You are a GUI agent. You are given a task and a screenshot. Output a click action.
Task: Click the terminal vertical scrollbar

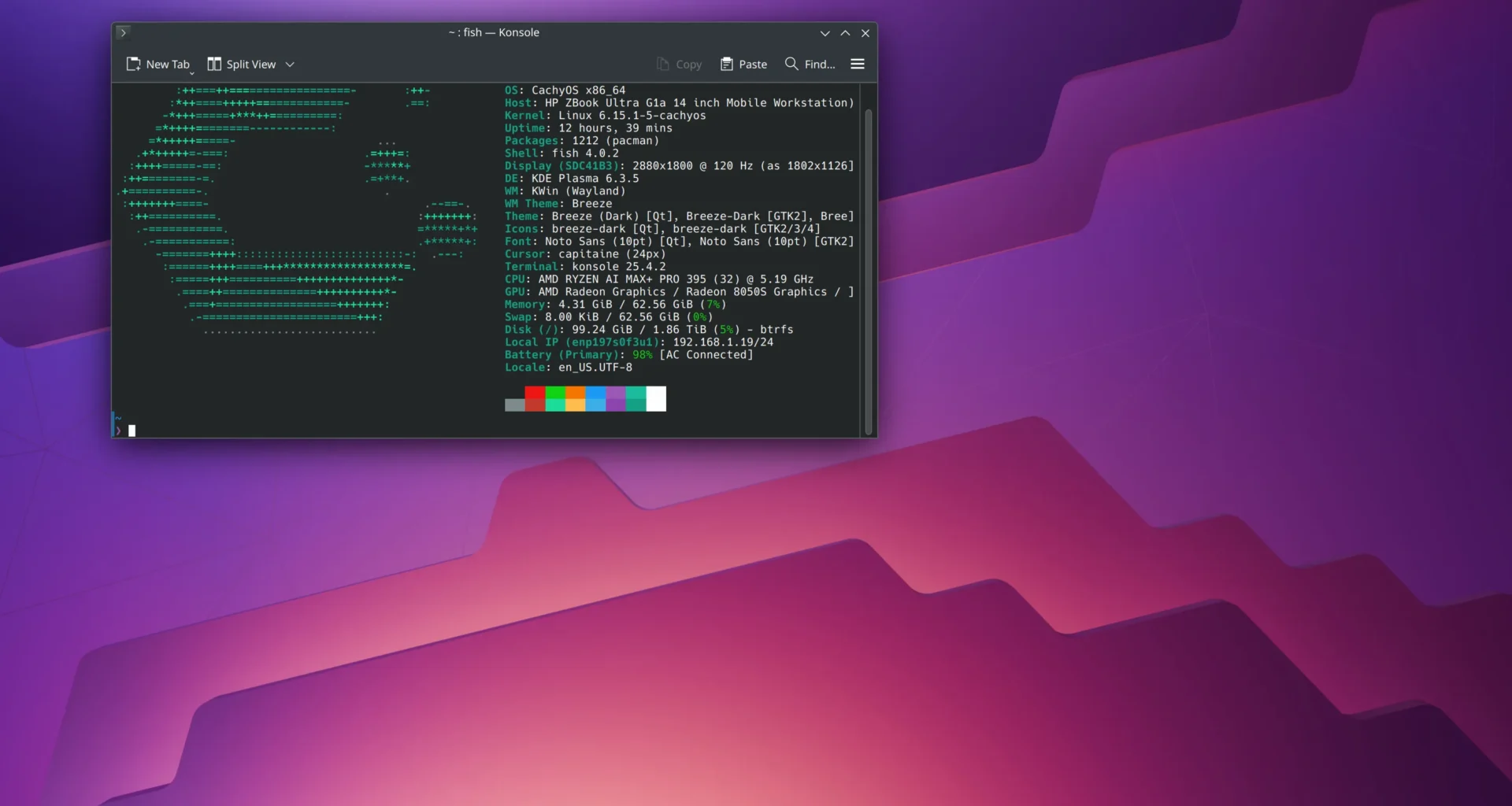click(x=869, y=268)
